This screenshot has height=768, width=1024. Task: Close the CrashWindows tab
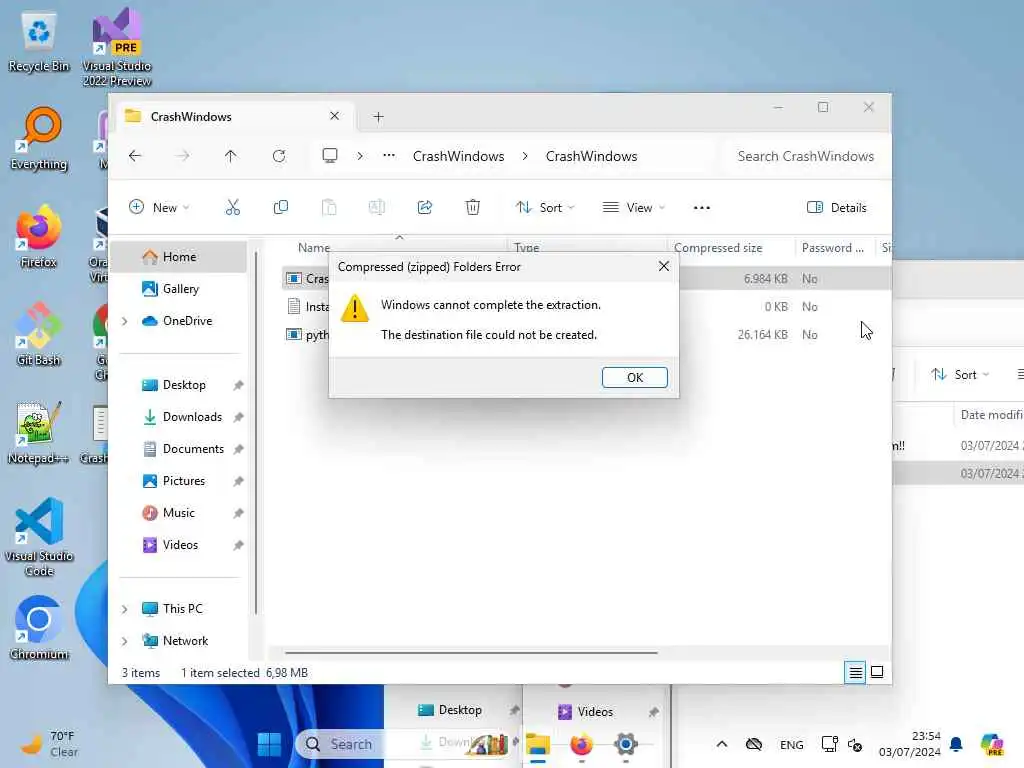click(334, 116)
